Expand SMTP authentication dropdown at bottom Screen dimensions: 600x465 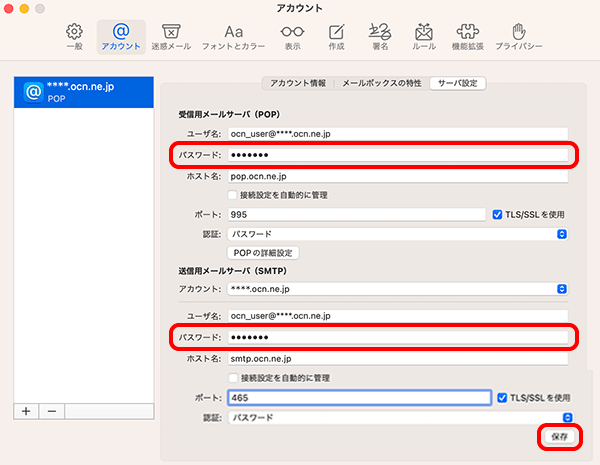401,417
